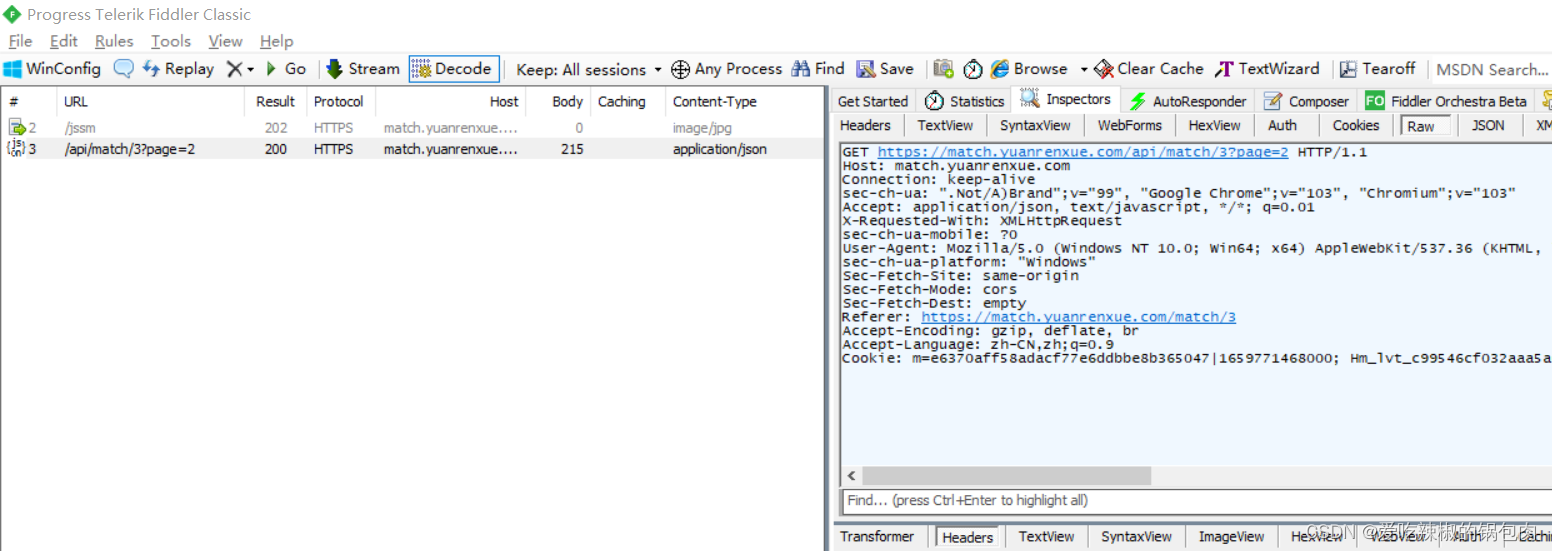Open the remove sessions dropdown arrow
Screen dimensions: 1552x551
[x=250, y=70]
